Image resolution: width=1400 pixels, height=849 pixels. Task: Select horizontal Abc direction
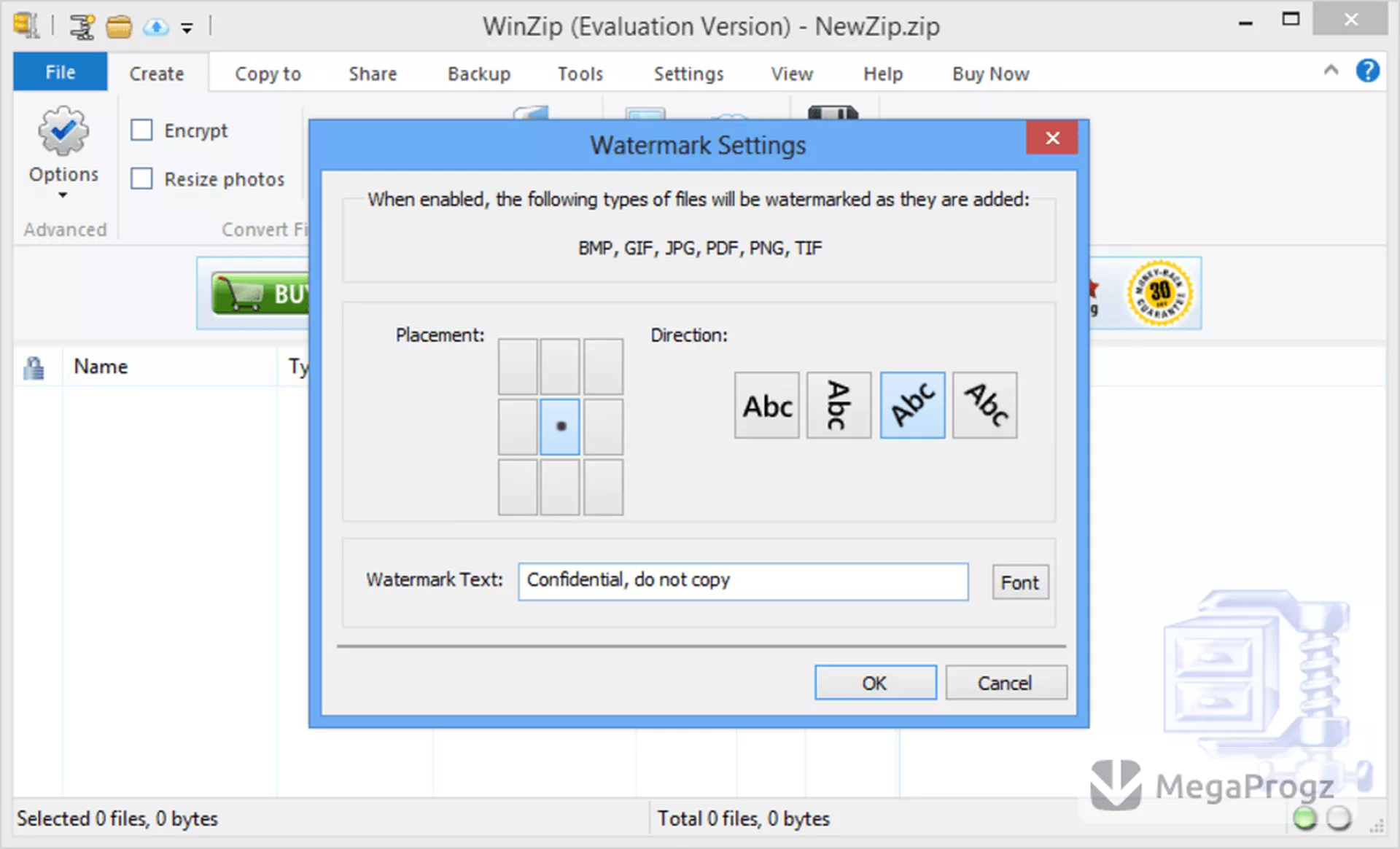tap(767, 405)
